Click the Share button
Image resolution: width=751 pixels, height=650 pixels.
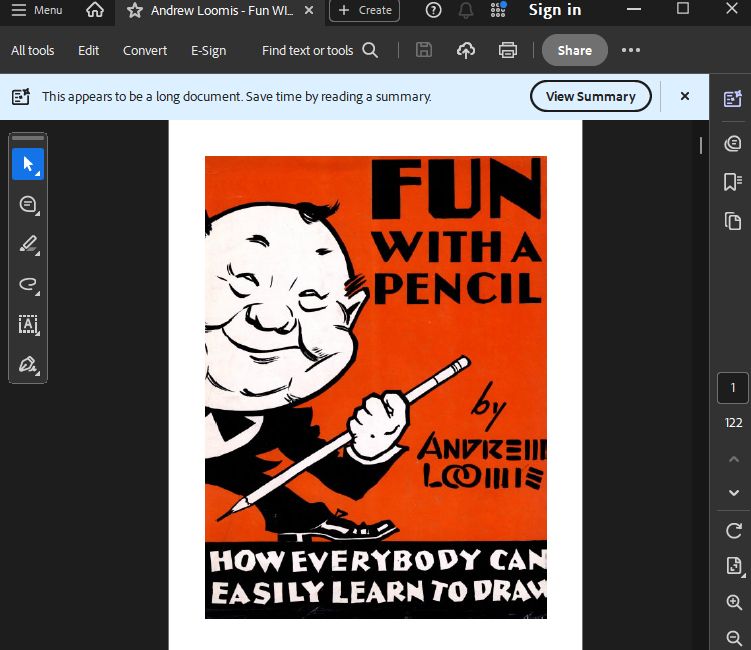tap(575, 50)
